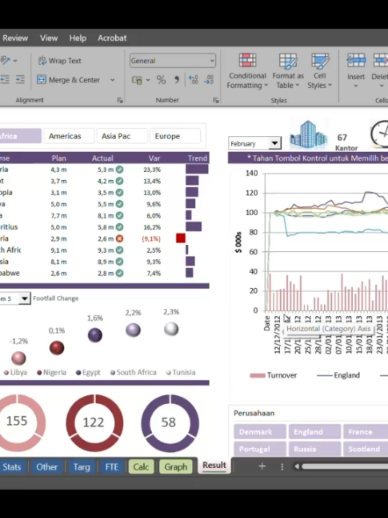Click Increase Decimal icon
Image resolution: width=388 pixels, height=518 pixels.
(193, 80)
